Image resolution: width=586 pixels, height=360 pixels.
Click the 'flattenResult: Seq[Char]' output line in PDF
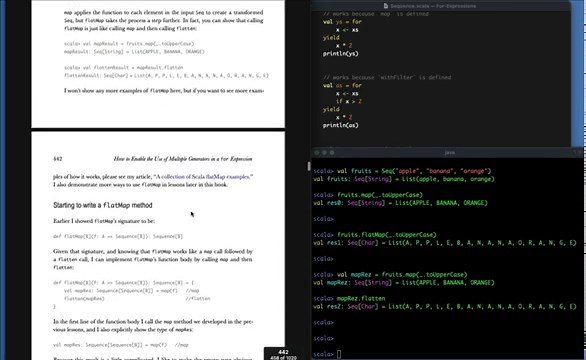click(166, 76)
